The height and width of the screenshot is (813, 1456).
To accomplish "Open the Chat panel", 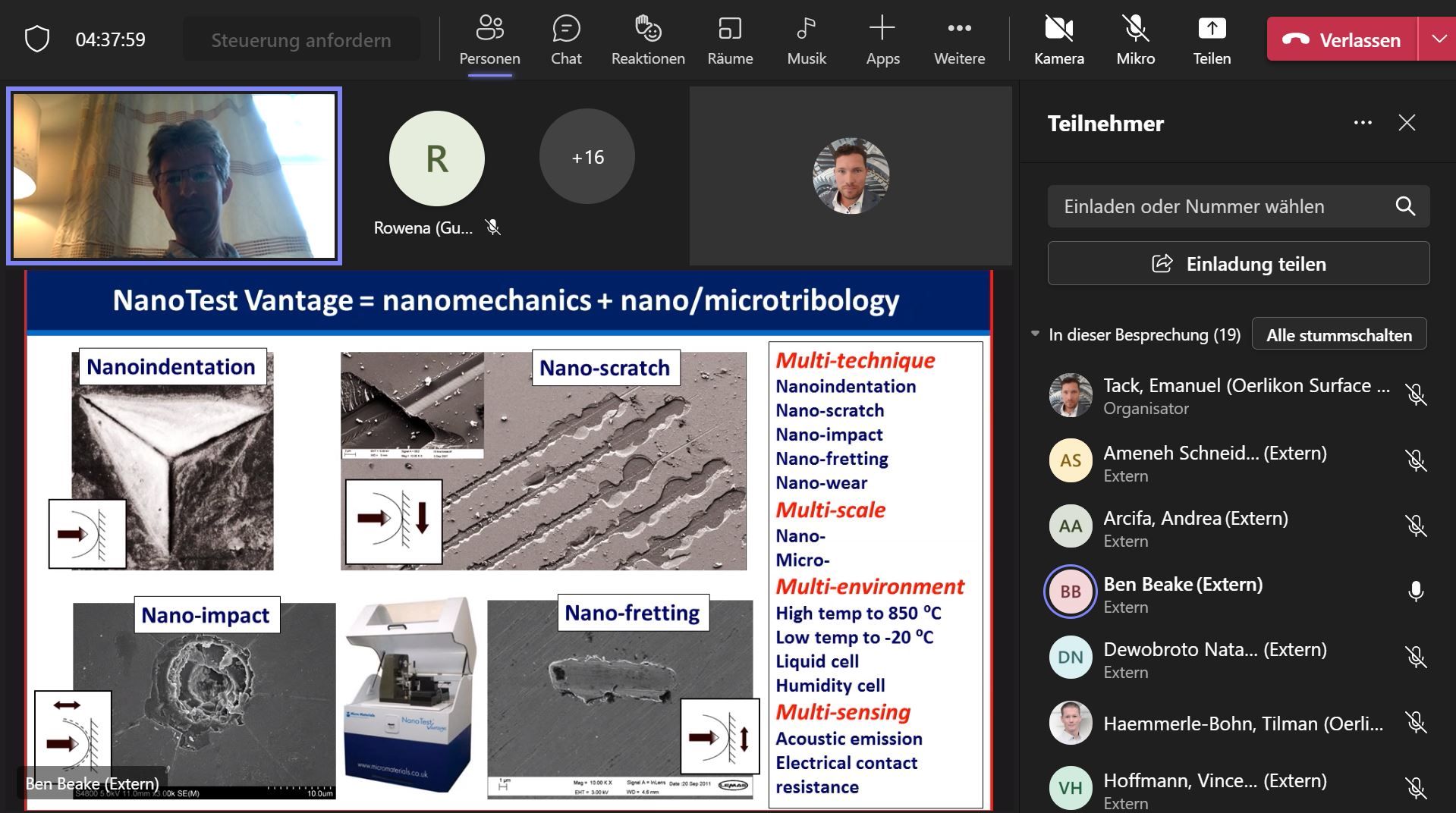I will tap(566, 40).
